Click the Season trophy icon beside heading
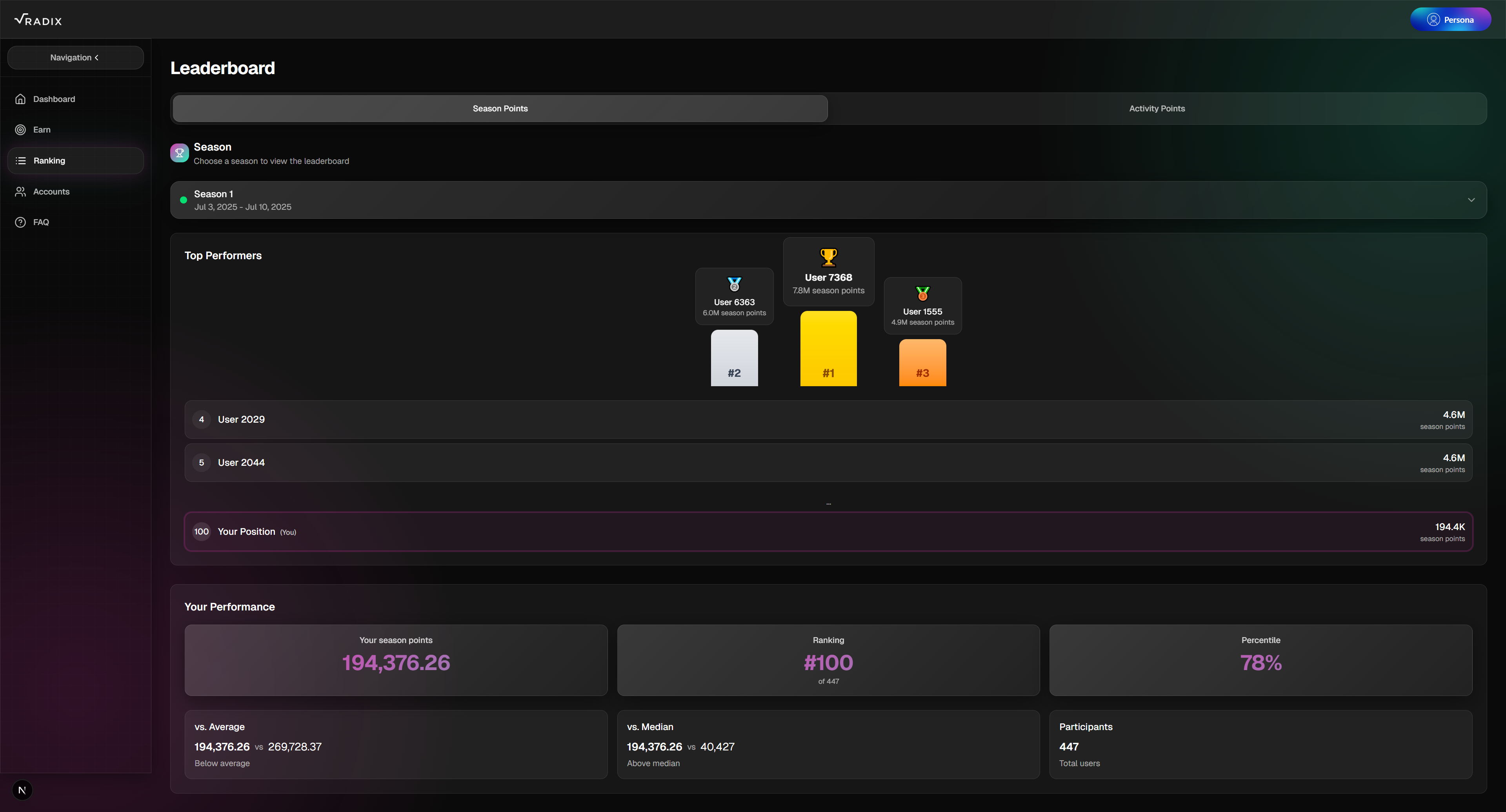This screenshot has height=812, width=1506. 180,153
